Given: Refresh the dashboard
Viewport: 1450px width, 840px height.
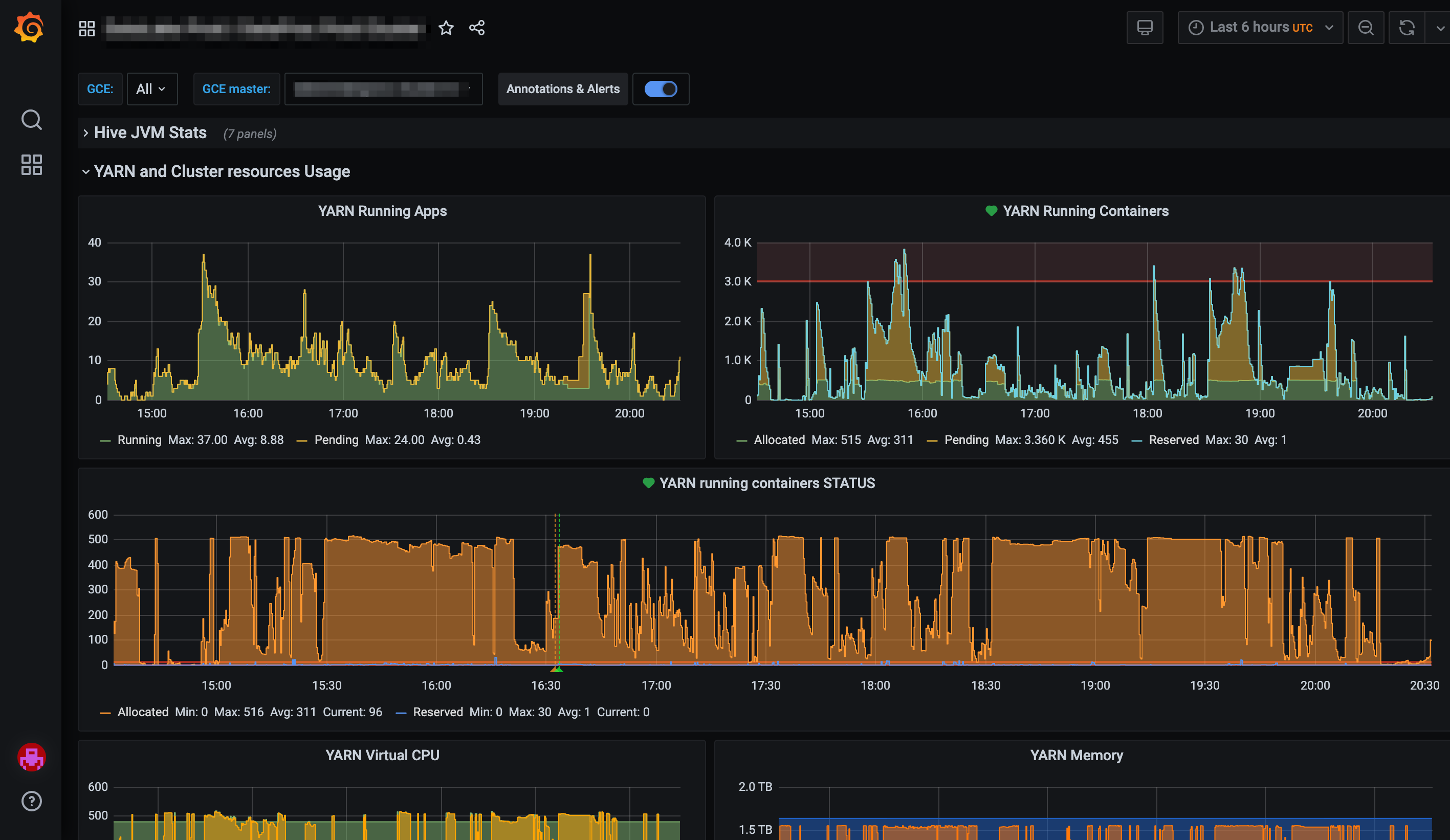Looking at the screenshot, I should (1407, 28).
